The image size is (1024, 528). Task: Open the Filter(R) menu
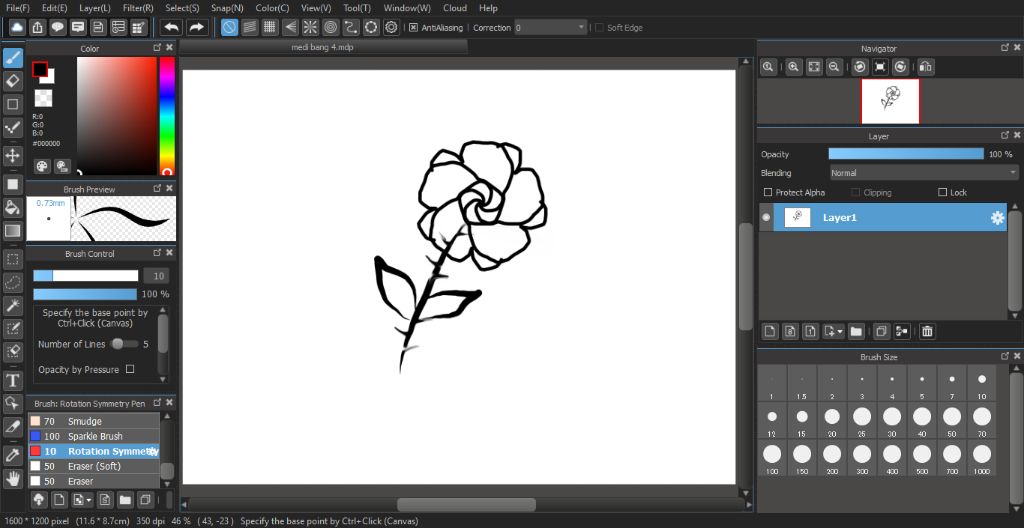click(138, 8)
